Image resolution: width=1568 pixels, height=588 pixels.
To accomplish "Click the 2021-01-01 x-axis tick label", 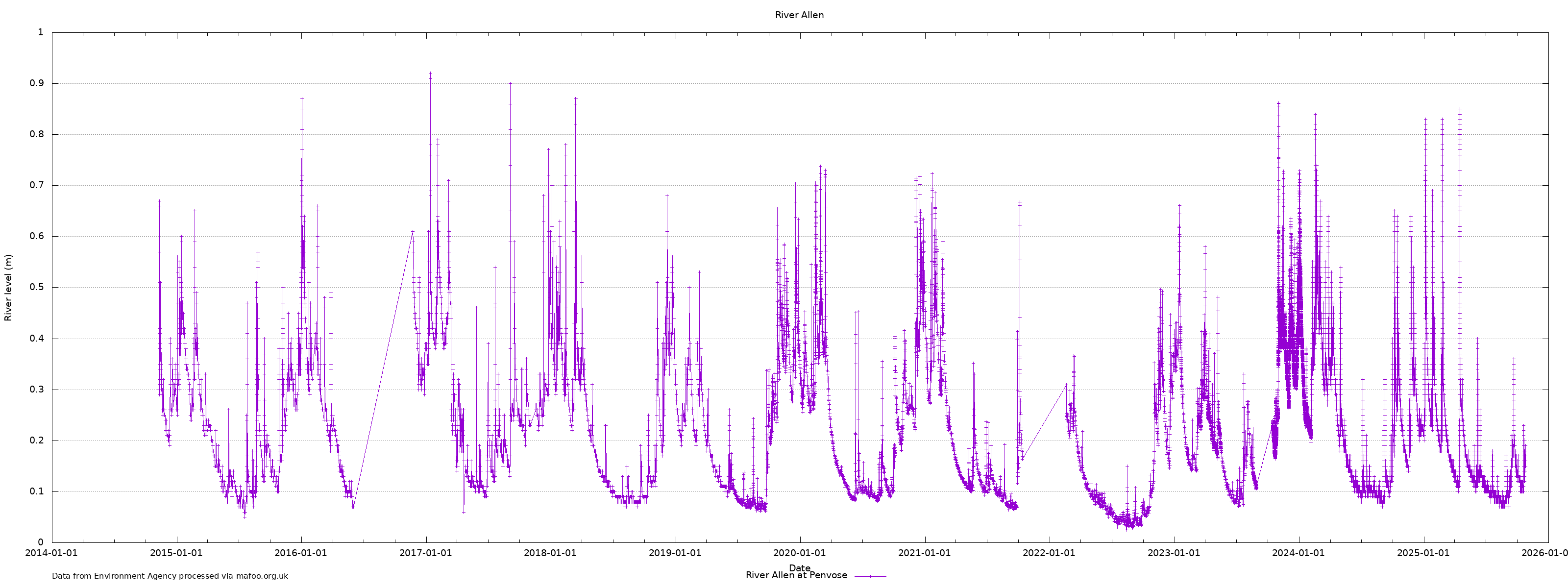I will tap(924, 553).
